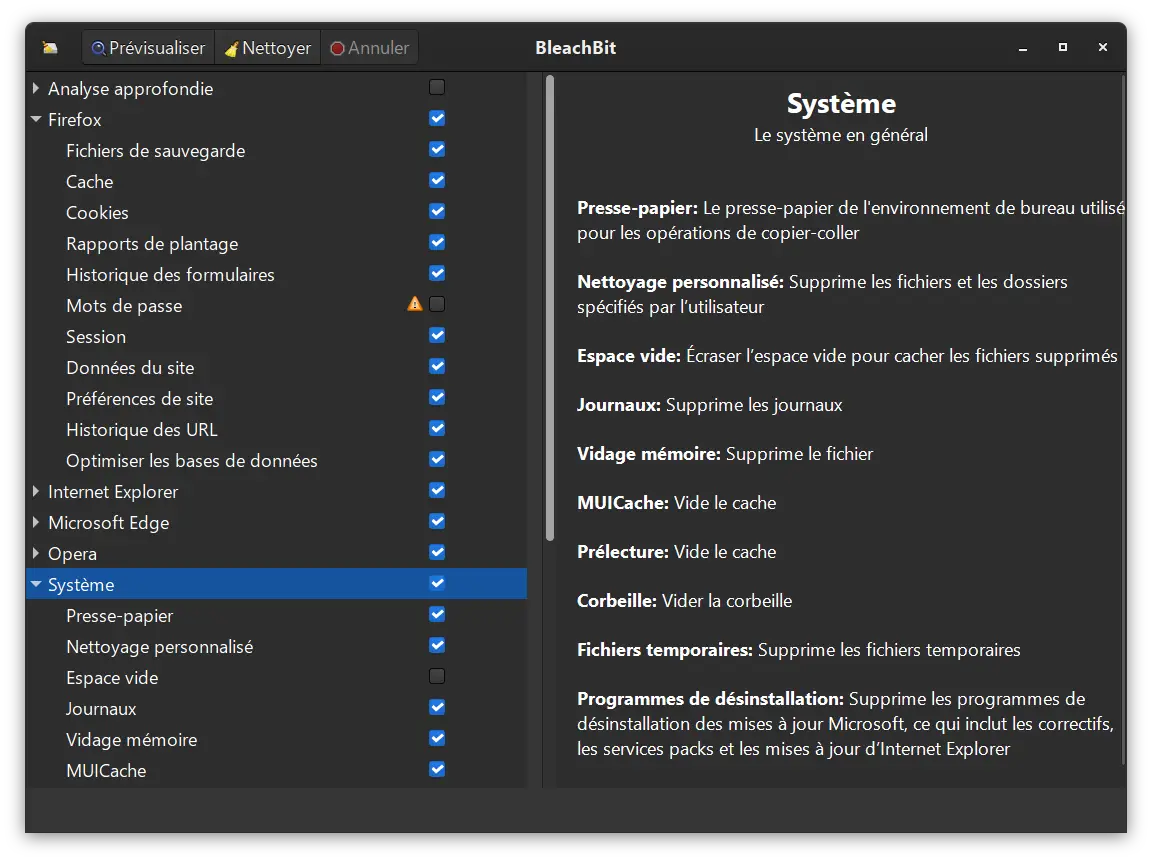
Task: Toggle Optimiser les bases de données checkbox
Action: click(437, 459)
